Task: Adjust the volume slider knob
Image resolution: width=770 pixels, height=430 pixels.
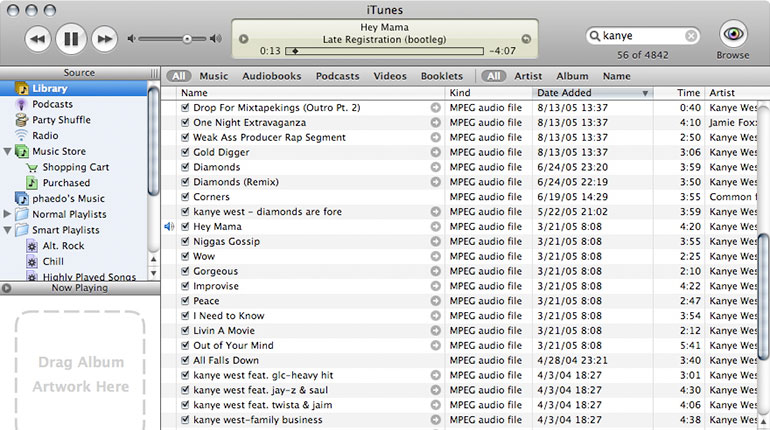Action: pos(187,39)
